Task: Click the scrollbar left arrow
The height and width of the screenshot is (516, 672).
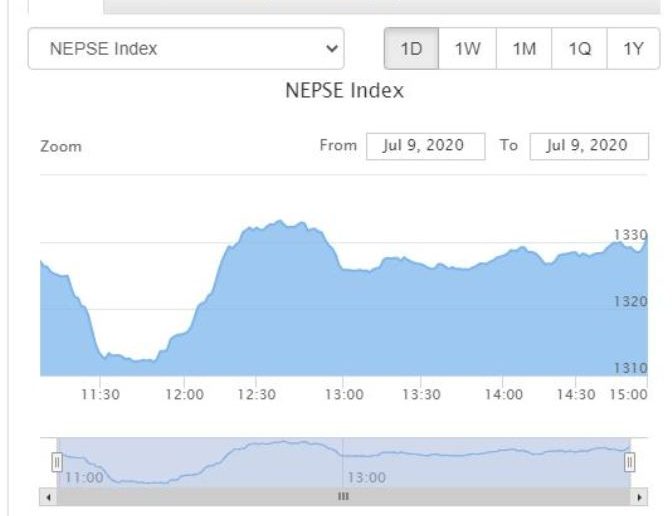Action: tap(48, 497)
